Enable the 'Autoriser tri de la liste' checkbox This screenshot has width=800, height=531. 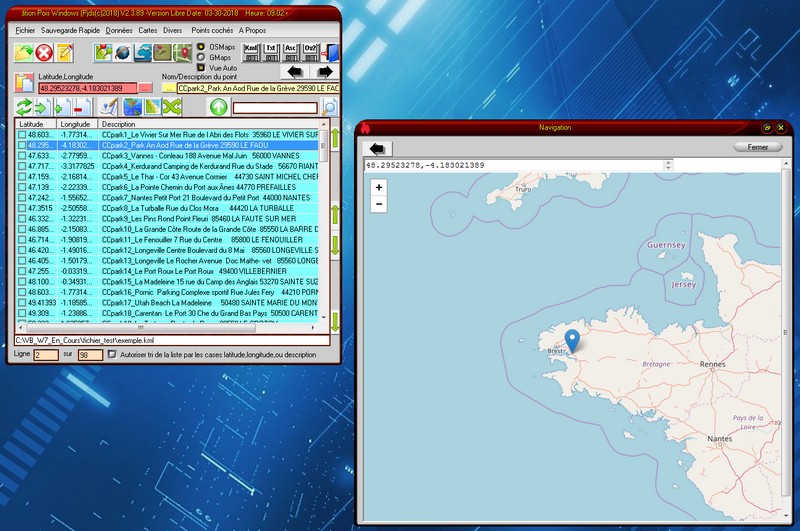coord(112,354)
